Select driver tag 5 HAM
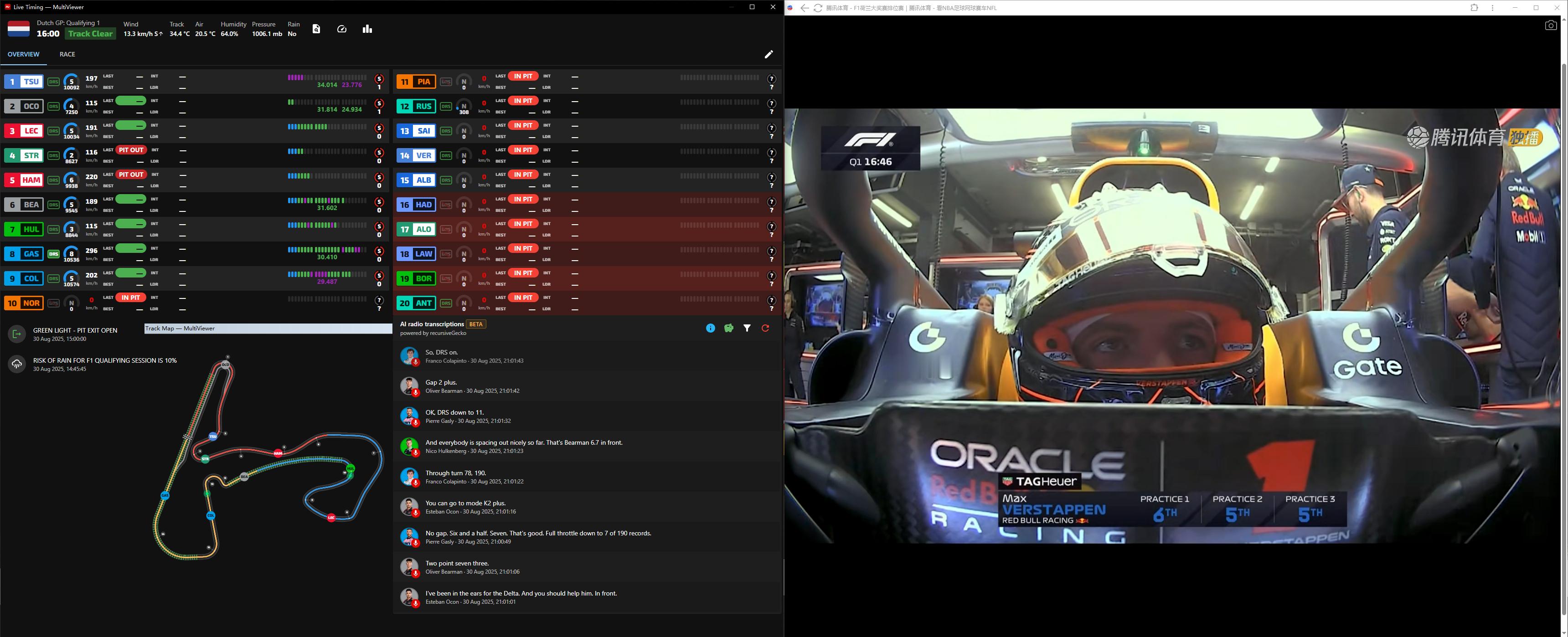The height and width of the screenshot is (637, 1568). pos(24,180)
